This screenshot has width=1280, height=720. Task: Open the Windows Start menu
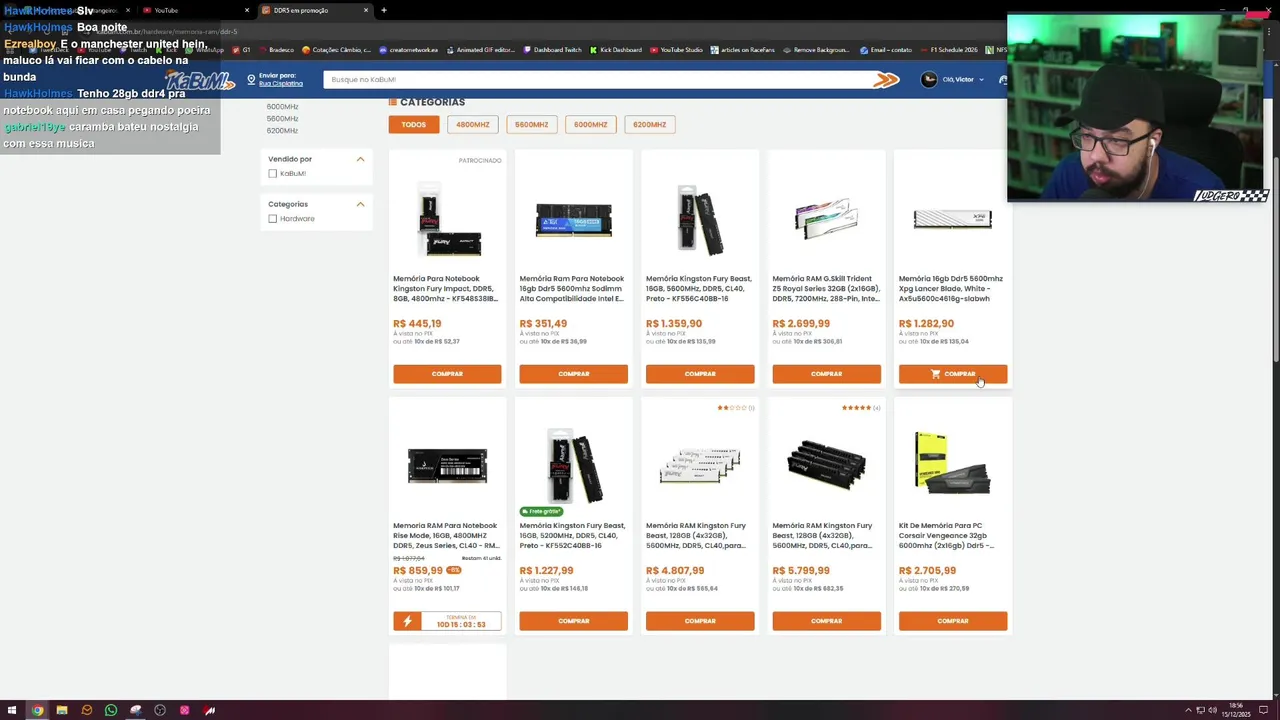pos(12,710)
